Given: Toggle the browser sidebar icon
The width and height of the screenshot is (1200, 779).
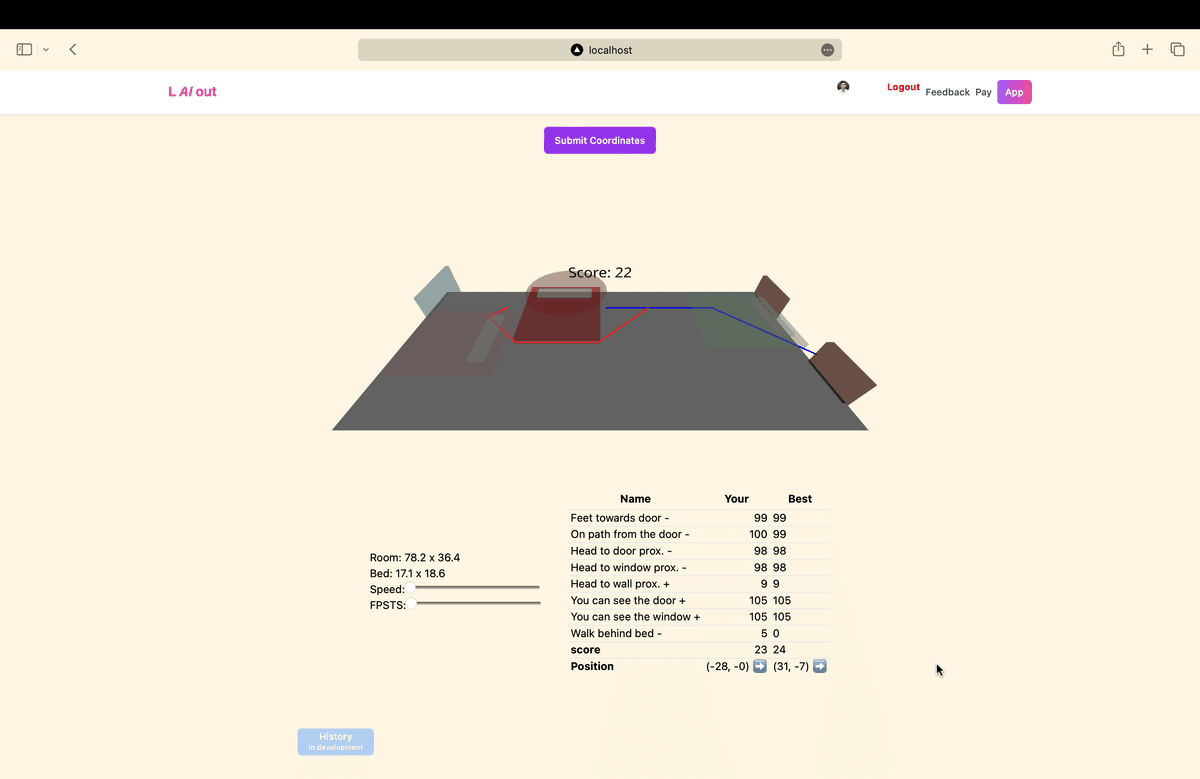Looking at the screenshot, I should tap(23, 48).
